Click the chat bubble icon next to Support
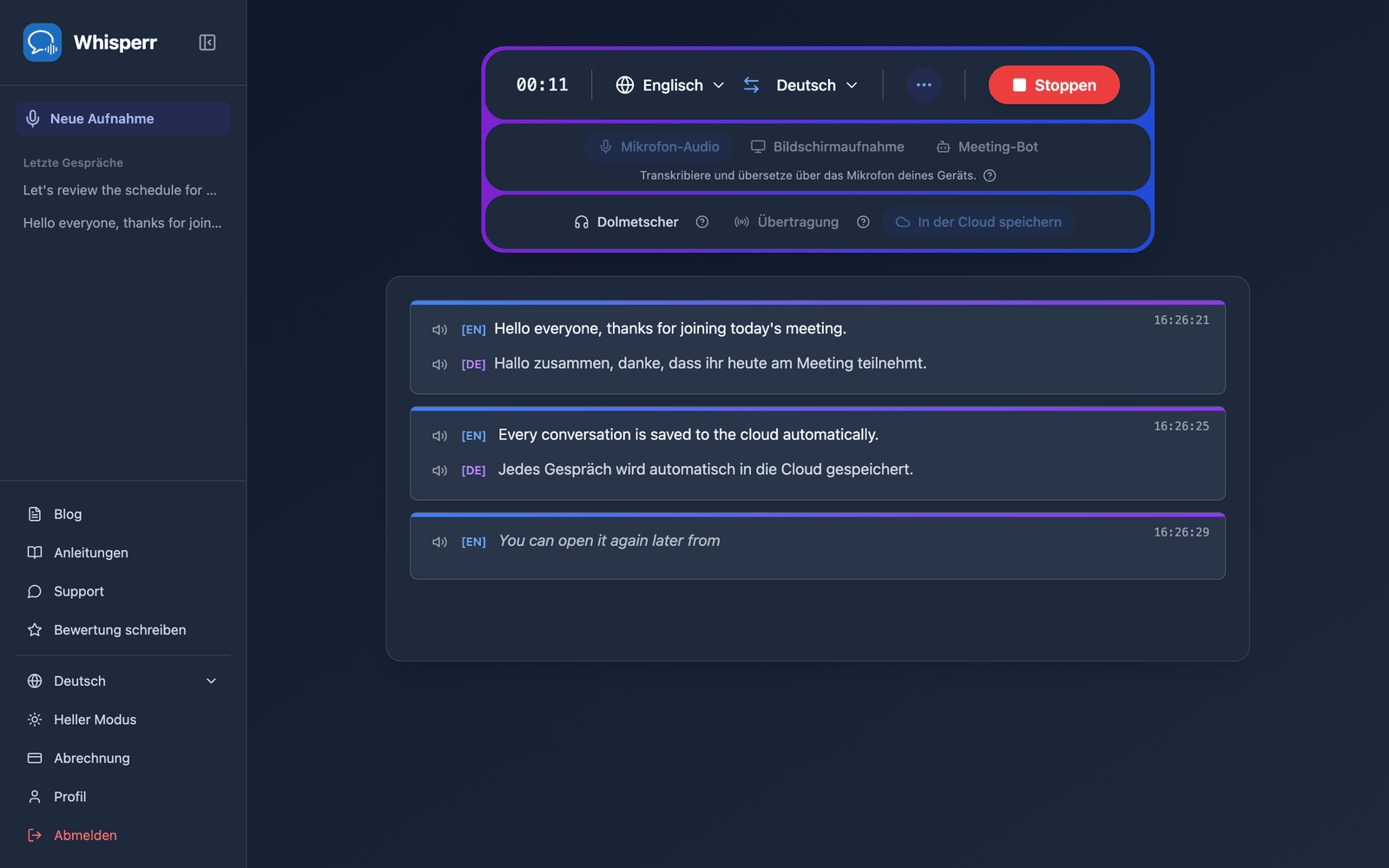Image resolution: width=1389 pixels, height=868 pixels. point(35,591)
